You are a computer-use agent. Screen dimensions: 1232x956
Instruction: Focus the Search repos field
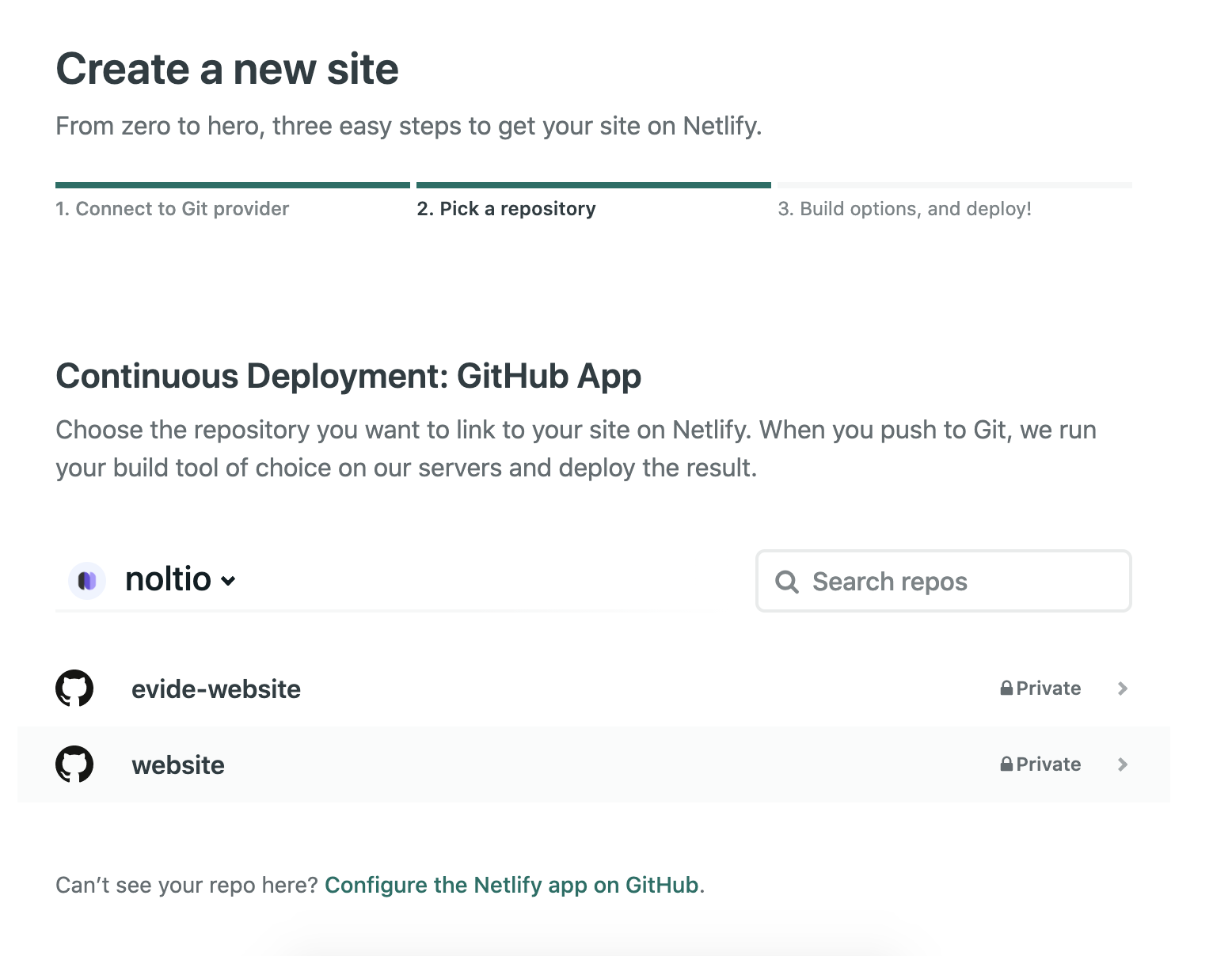[x=944, y=581]
